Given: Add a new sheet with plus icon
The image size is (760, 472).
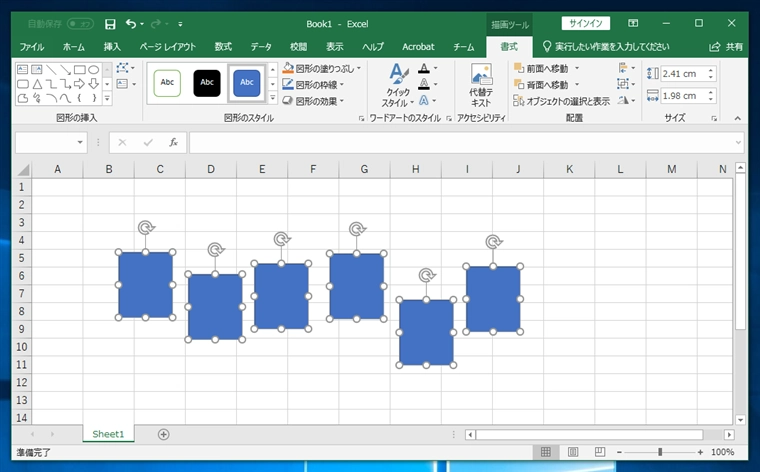Looking at the screenshot, I should tap(164, 434).
